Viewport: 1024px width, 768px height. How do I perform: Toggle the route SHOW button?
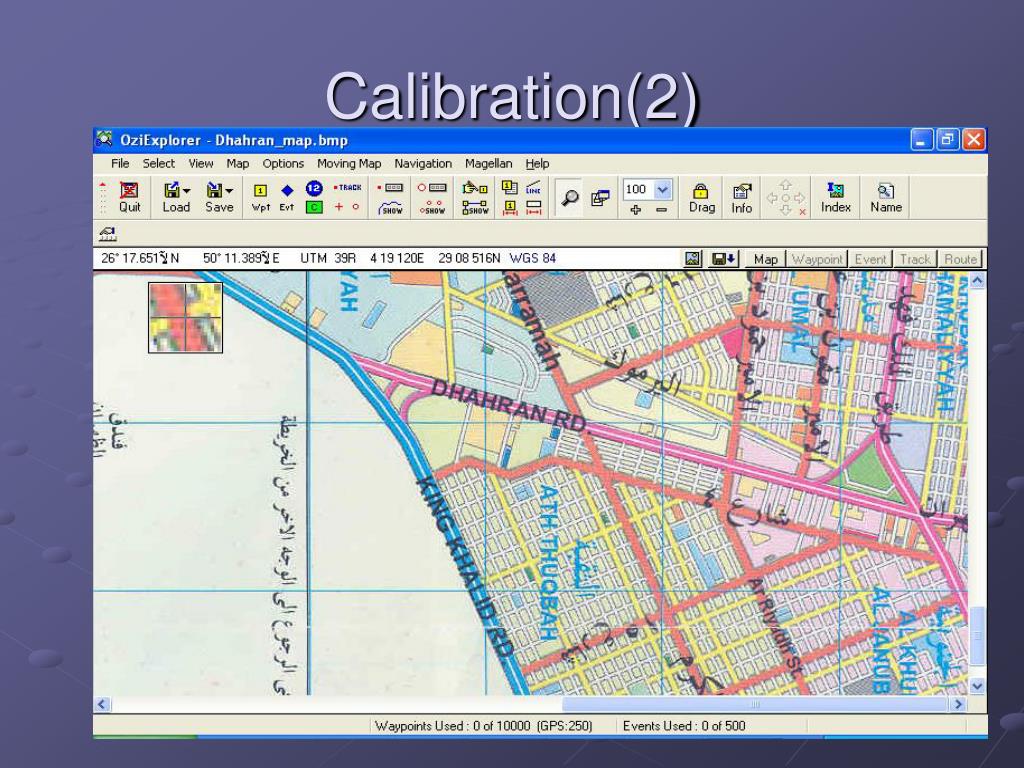pyautogui.click(x=475, y=208)
